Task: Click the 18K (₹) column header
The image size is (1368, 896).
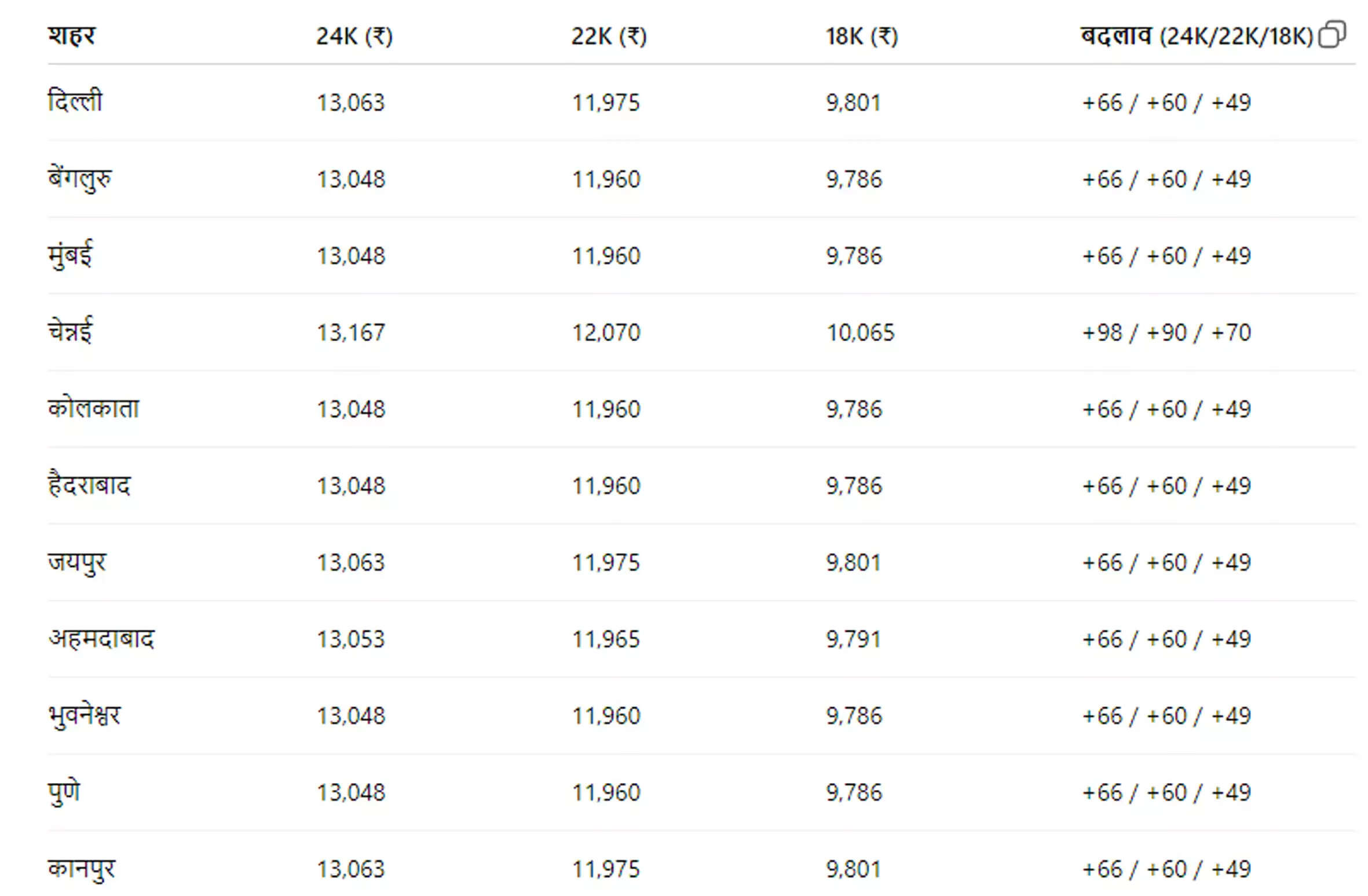Action: pos(861,36)
